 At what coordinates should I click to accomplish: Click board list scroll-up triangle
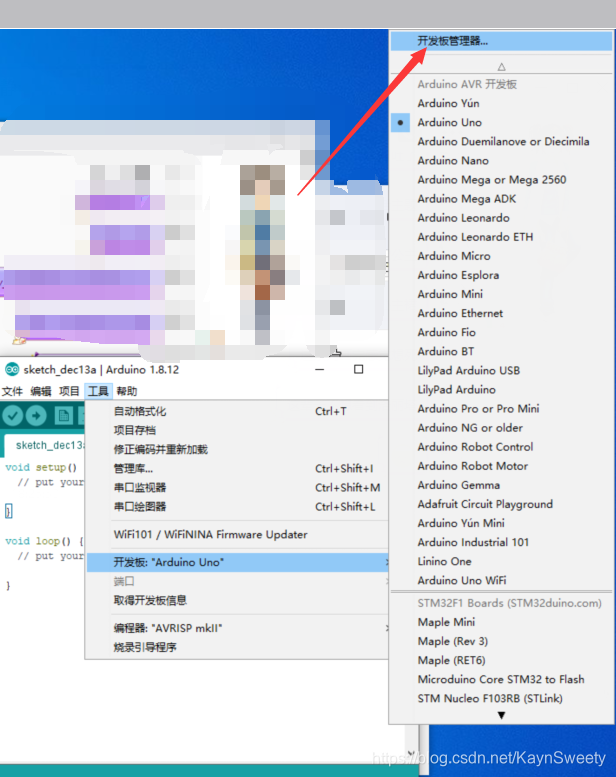501,66
